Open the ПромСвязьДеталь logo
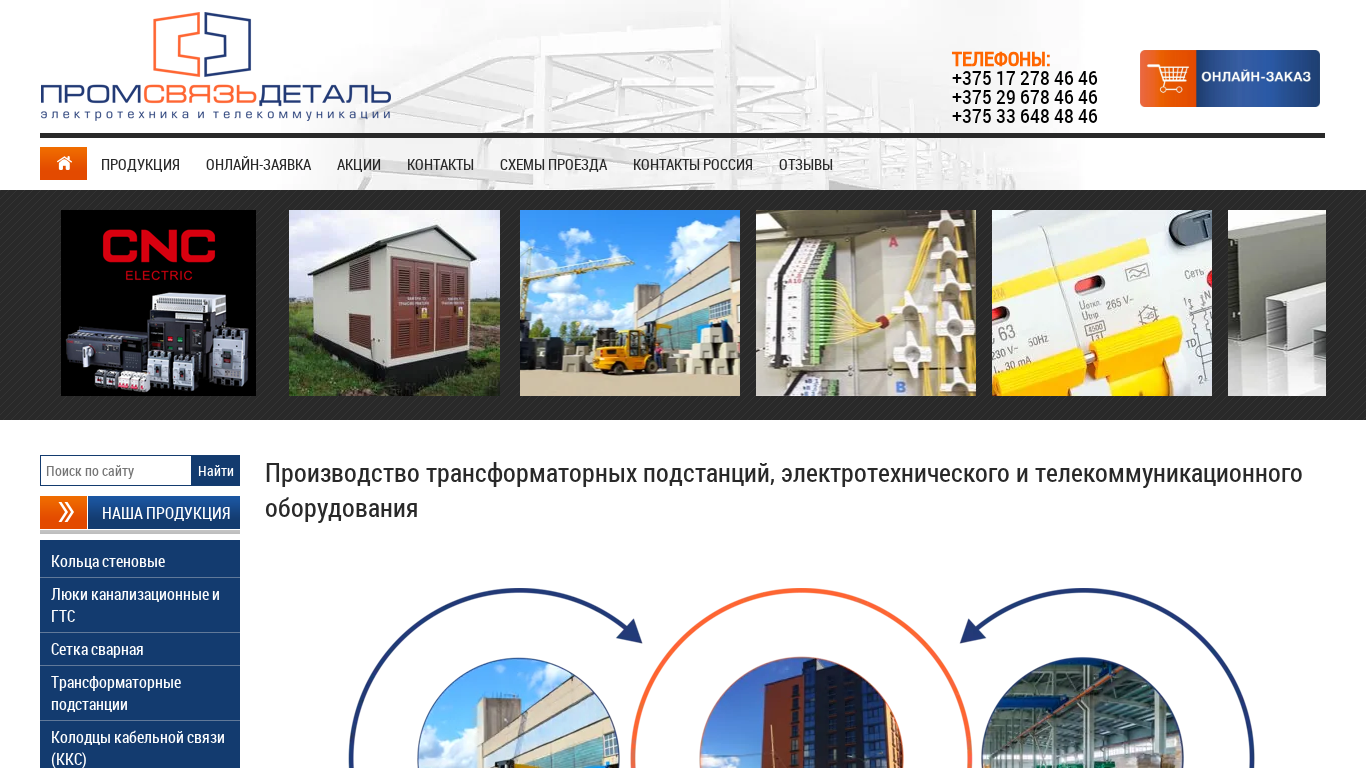Screen dimensions: 1366x768 click(215, 66)
